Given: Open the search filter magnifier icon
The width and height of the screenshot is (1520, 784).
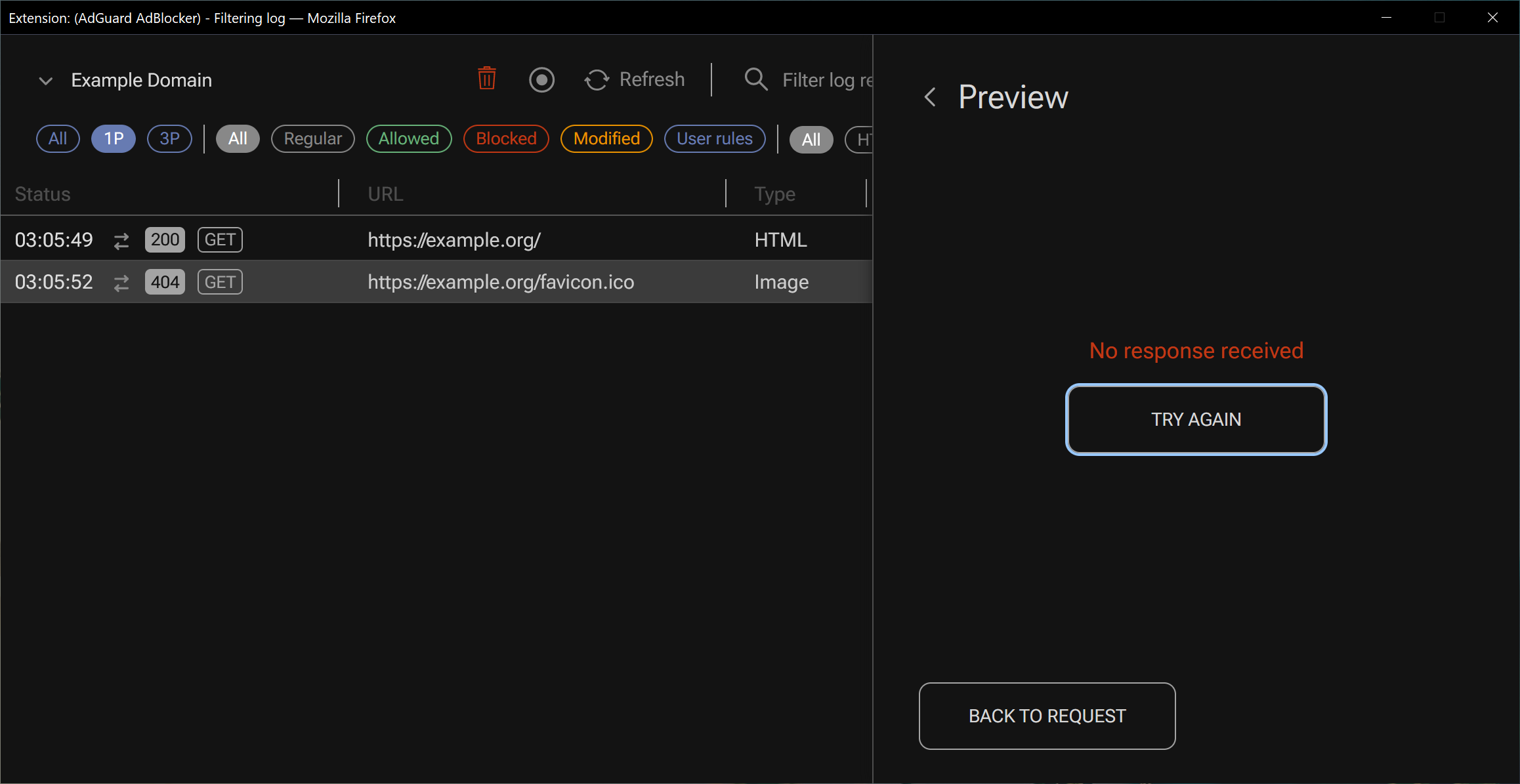Looking at the screenshot, I should pyautogui.click(x=755, y=79).
